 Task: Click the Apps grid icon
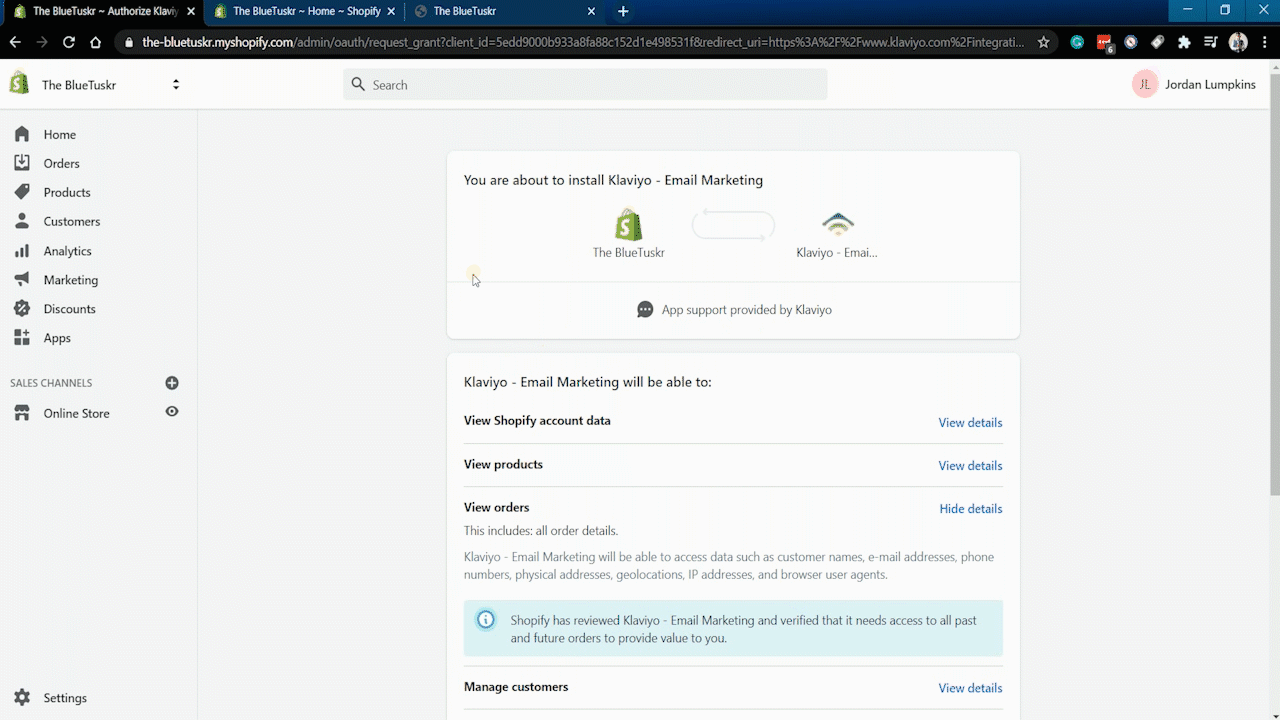[22, 338]
